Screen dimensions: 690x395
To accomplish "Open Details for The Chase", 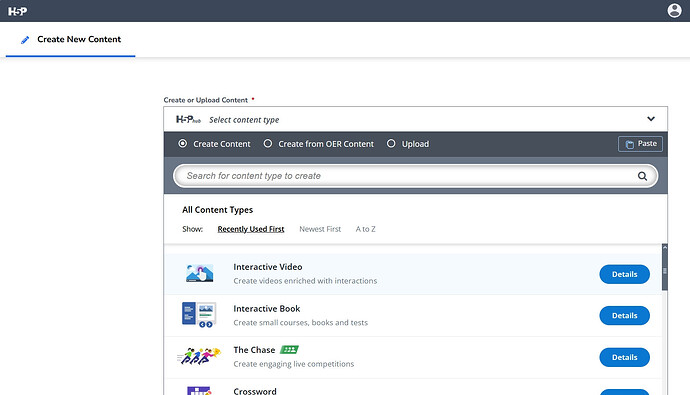I will [x=624, y=357].
